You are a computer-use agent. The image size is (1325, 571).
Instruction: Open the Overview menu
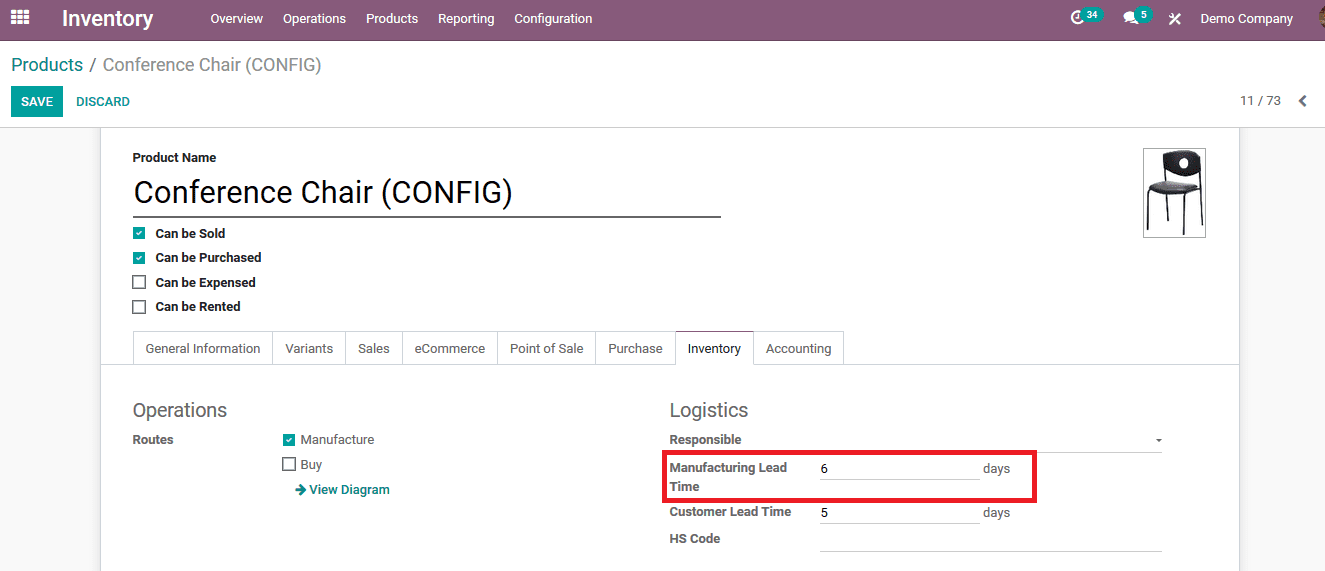tap(237, 19)
